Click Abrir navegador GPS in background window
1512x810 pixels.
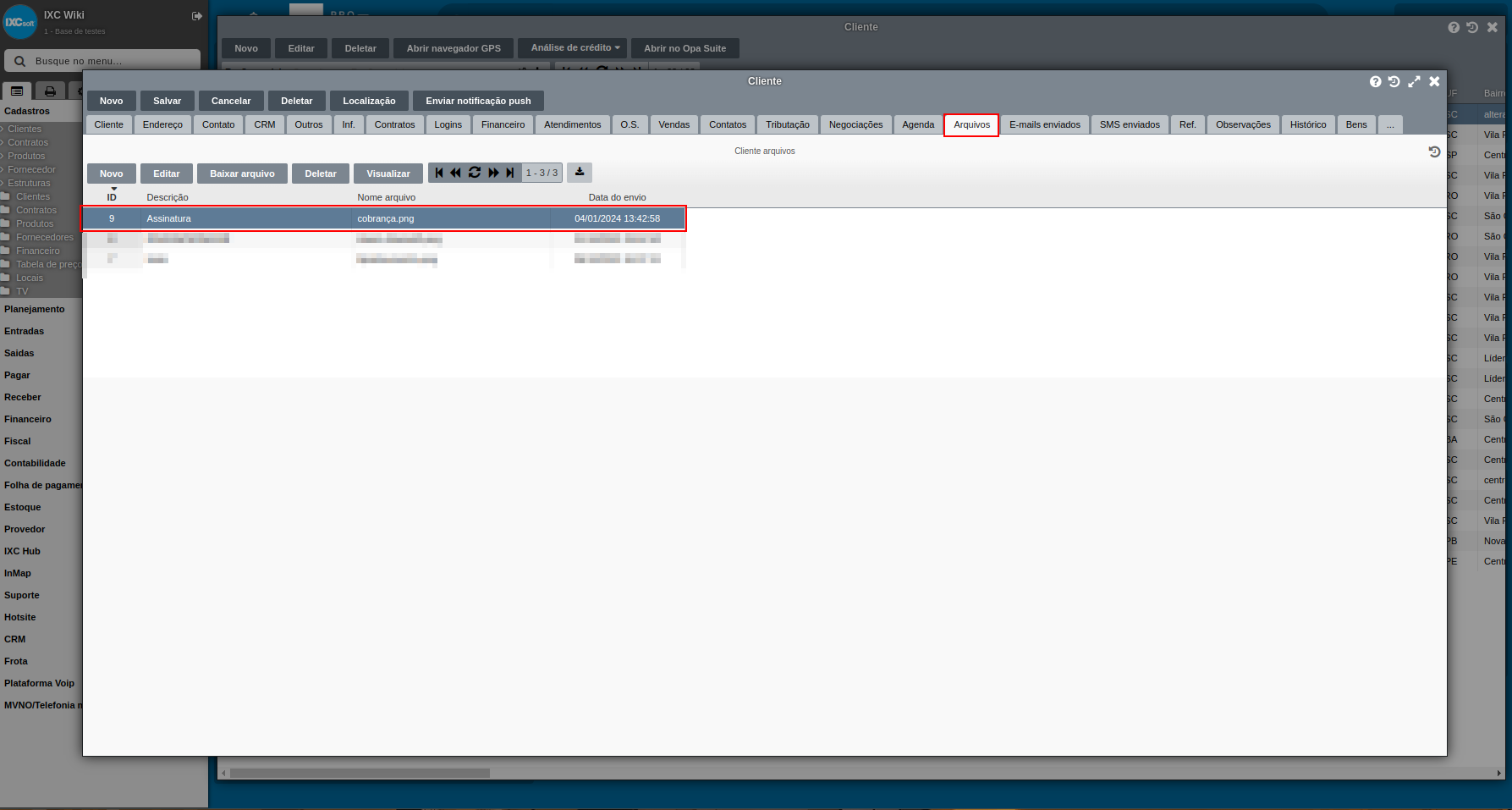[454, 48]
